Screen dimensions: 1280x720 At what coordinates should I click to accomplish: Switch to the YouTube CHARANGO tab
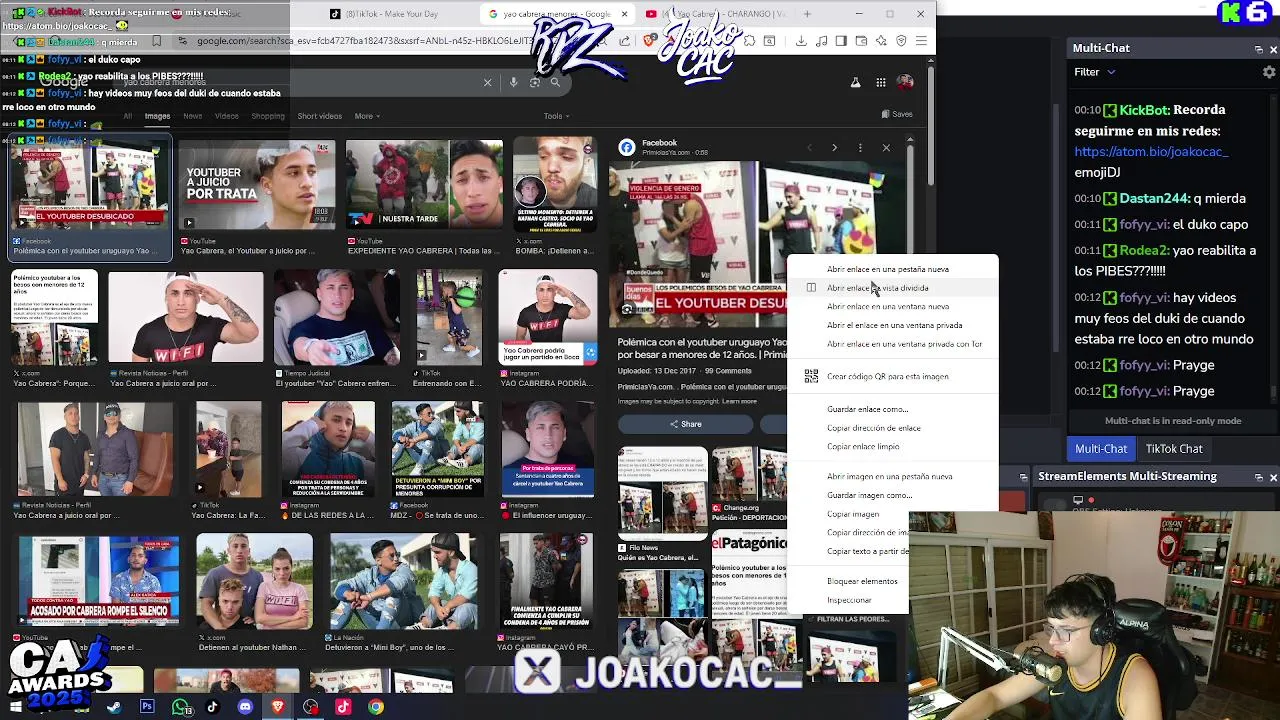tap(715, 14)
